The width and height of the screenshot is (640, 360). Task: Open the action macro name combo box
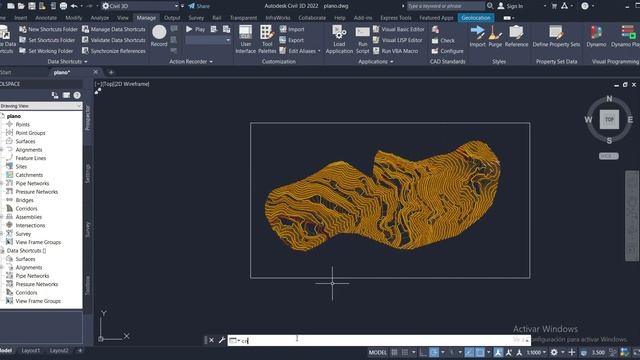[x=208, y=40]
